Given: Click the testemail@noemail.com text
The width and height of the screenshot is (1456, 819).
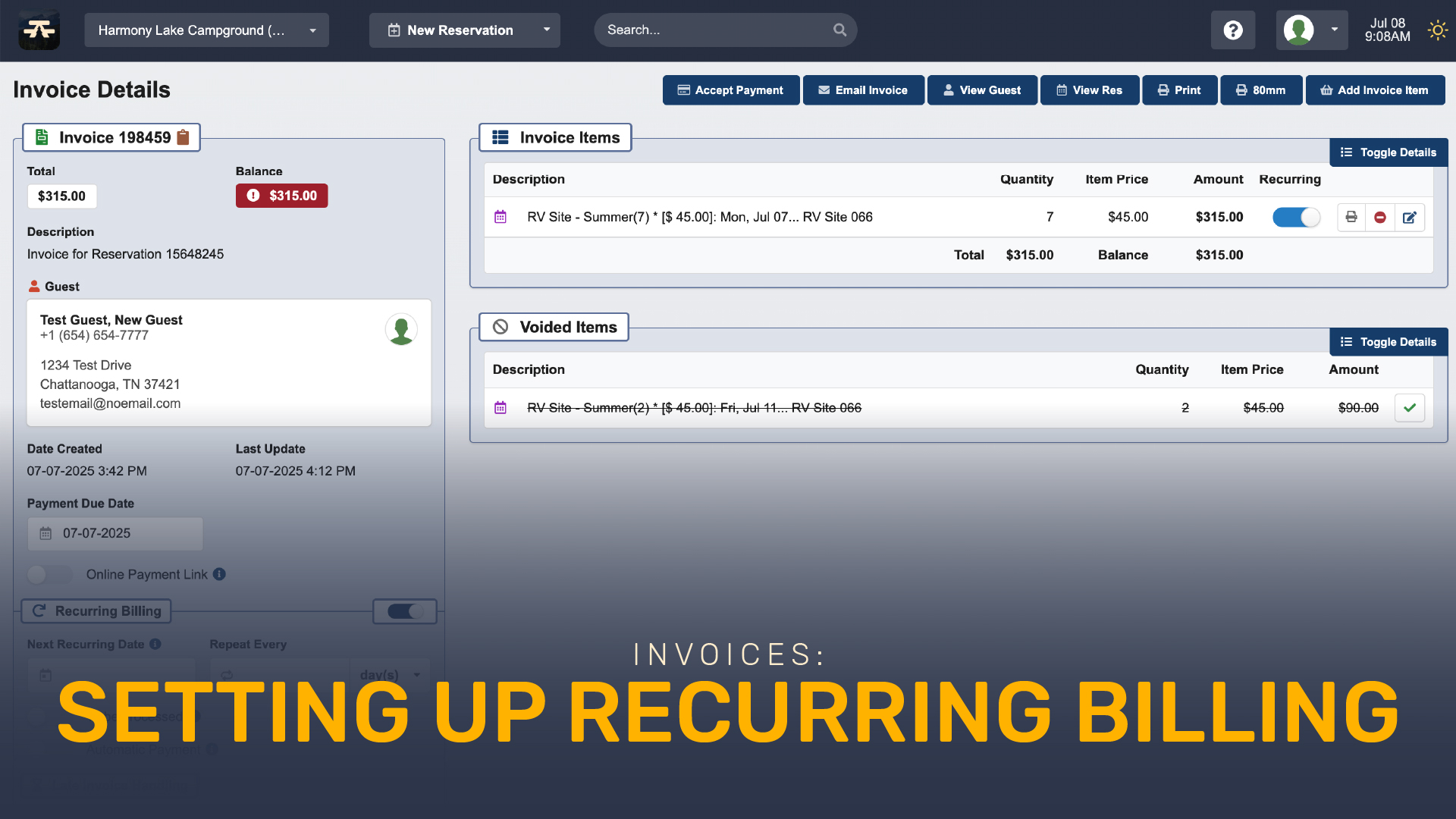Looking at the screenshot, I should (111, 403).
